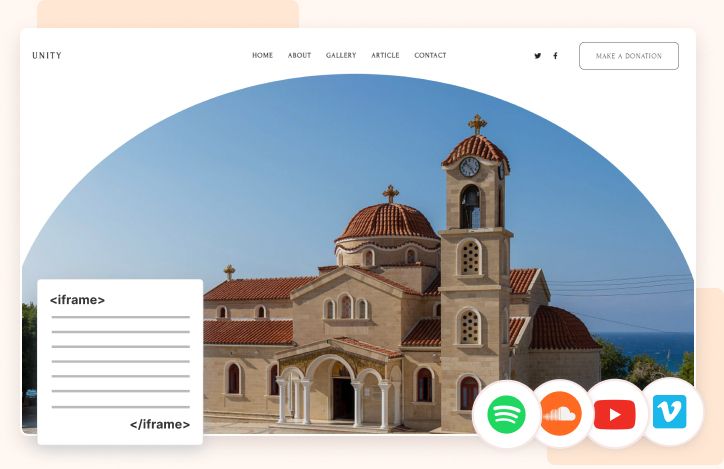Open the Article nav link

click(385, 56)
